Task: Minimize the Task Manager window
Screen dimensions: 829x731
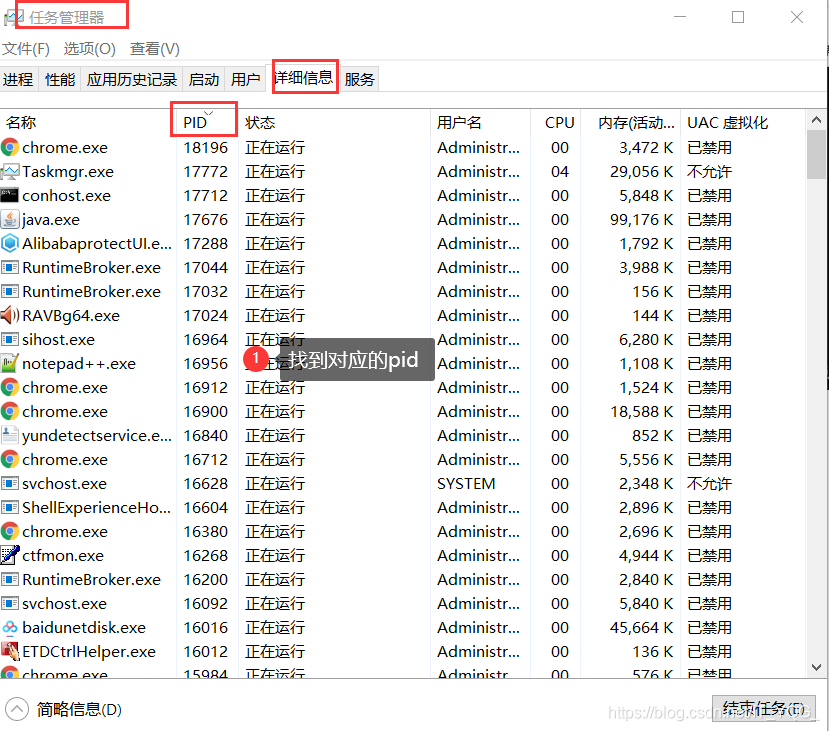Action: point(680,17)
